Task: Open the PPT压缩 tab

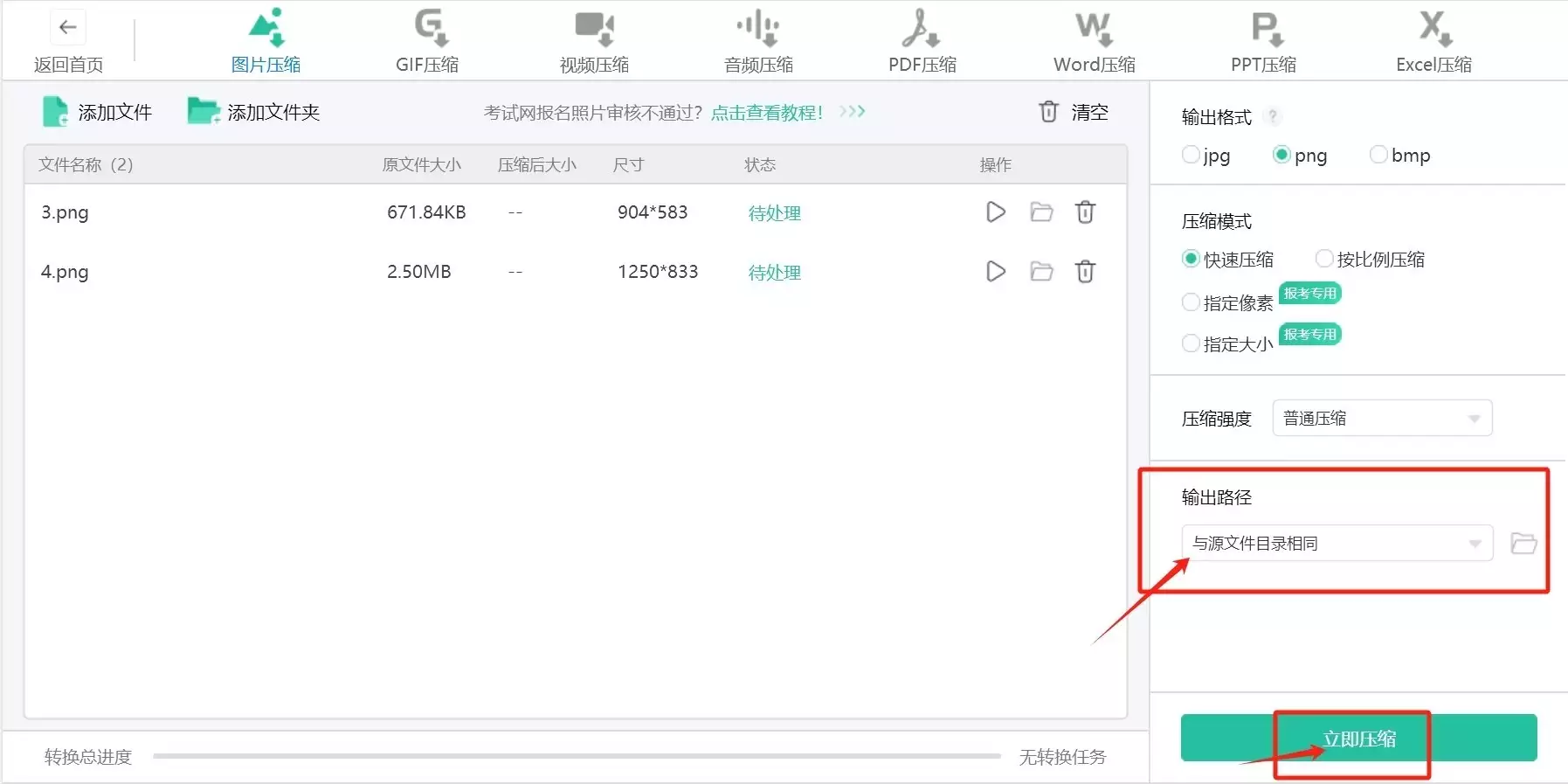Action: [x=1263, y=41]
